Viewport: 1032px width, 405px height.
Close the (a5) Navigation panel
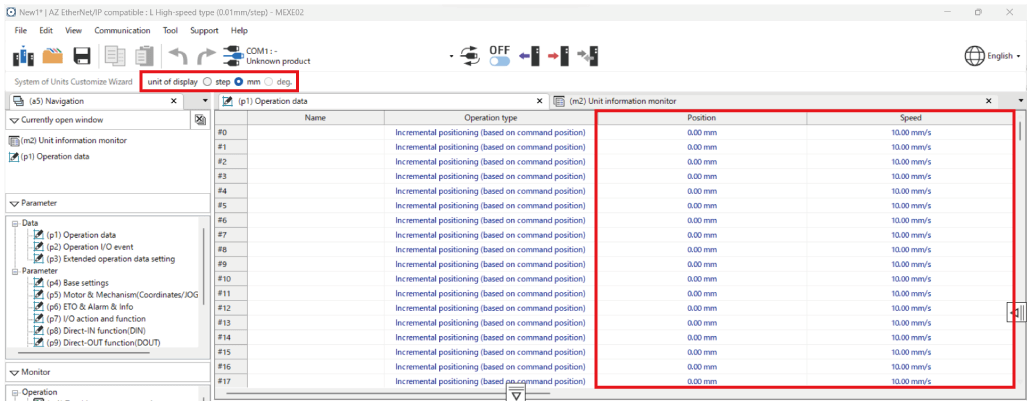tap(174, 101)
